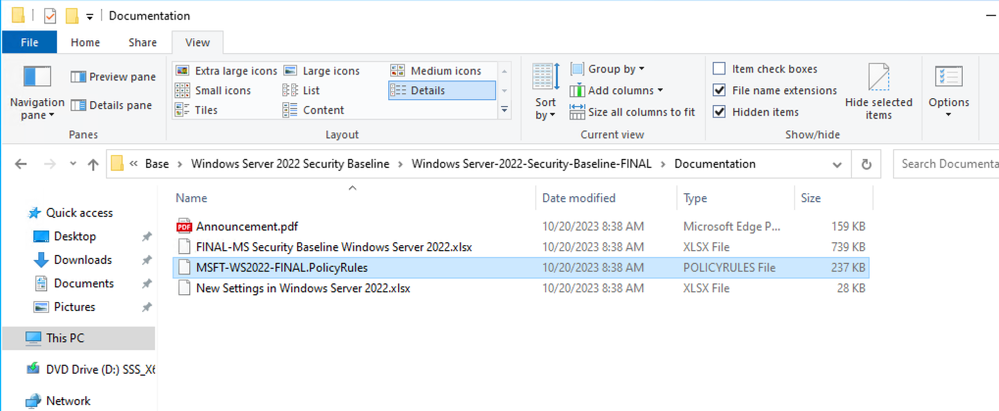
Task: Switch to the Home tab
Action: [85, 43]
